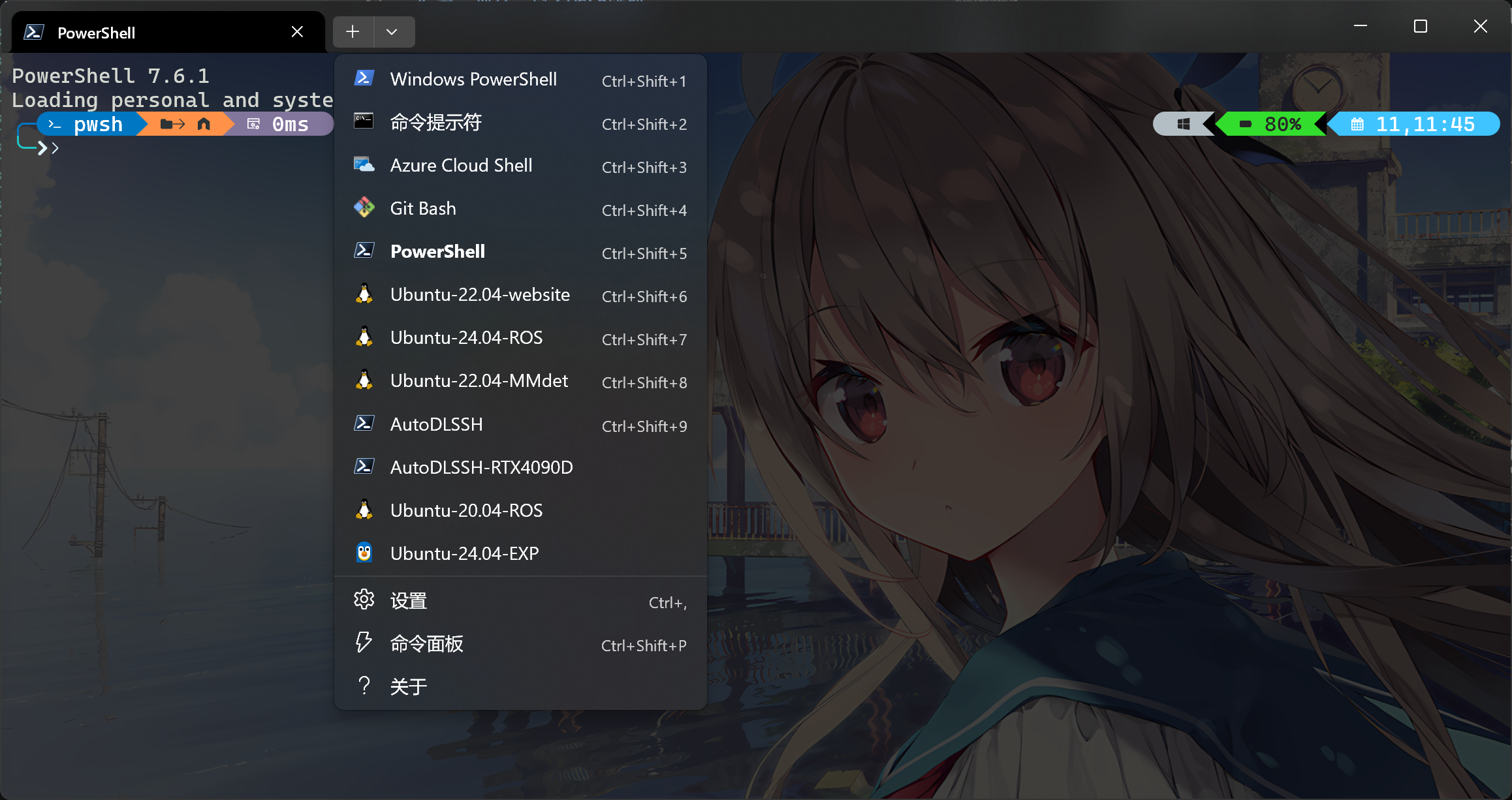The width and height of the screenshot is (1512, 800).
Task: Start Azure Cloud Shell session
Action: (x=520, y=166)
